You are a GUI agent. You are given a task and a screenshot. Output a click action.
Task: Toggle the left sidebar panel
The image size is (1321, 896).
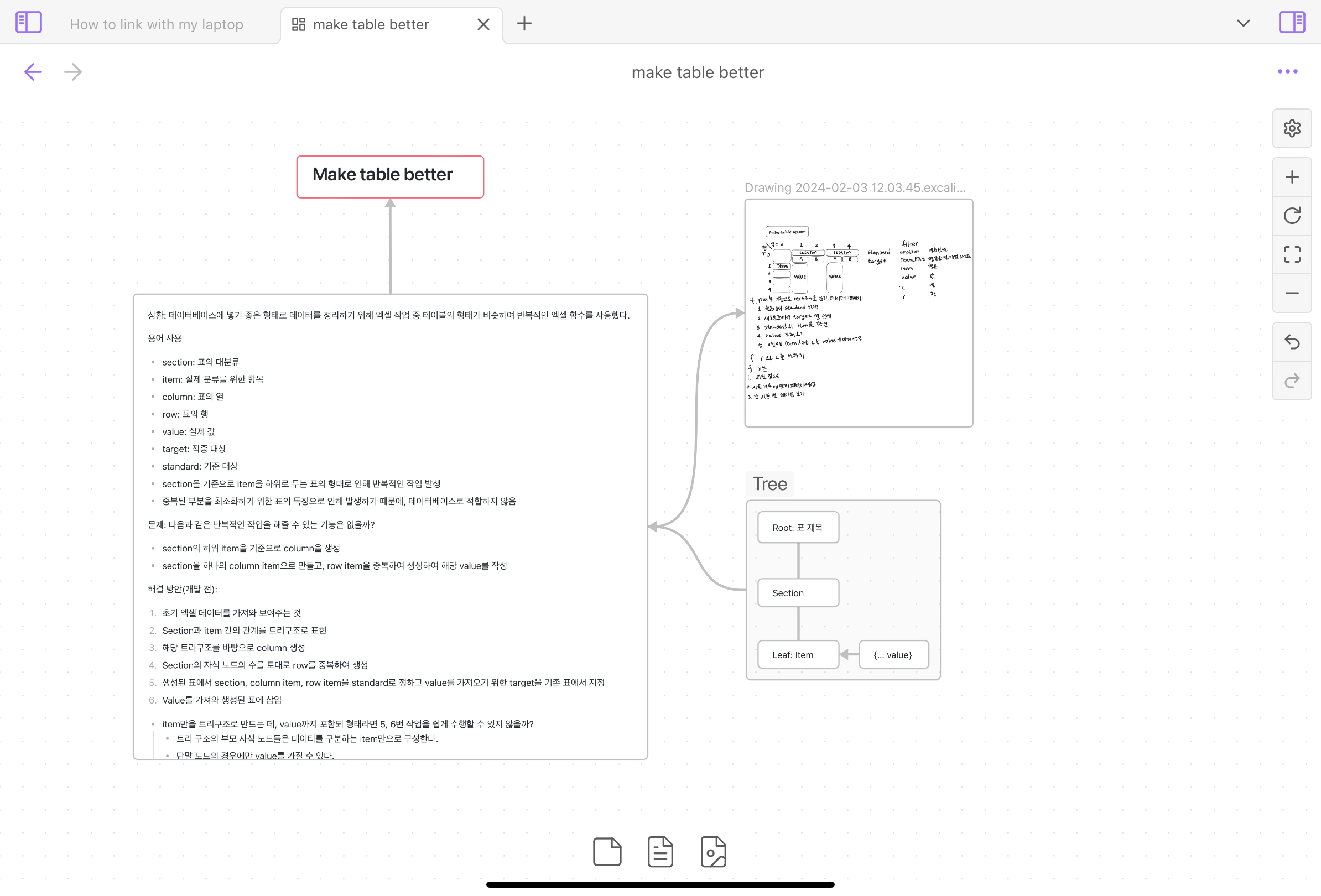pyautogui.click(x=28, y=23)
